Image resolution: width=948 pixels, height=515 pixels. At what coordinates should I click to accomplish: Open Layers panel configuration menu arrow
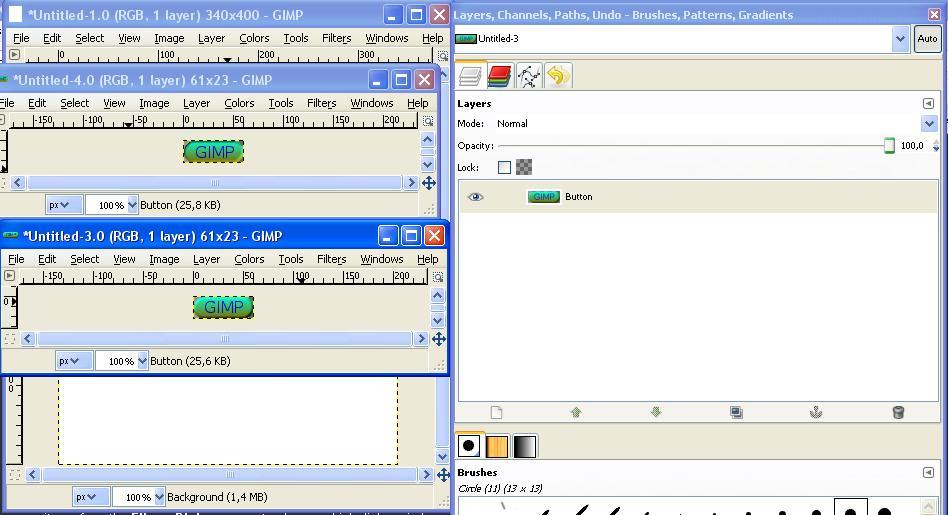click(928, 103)
